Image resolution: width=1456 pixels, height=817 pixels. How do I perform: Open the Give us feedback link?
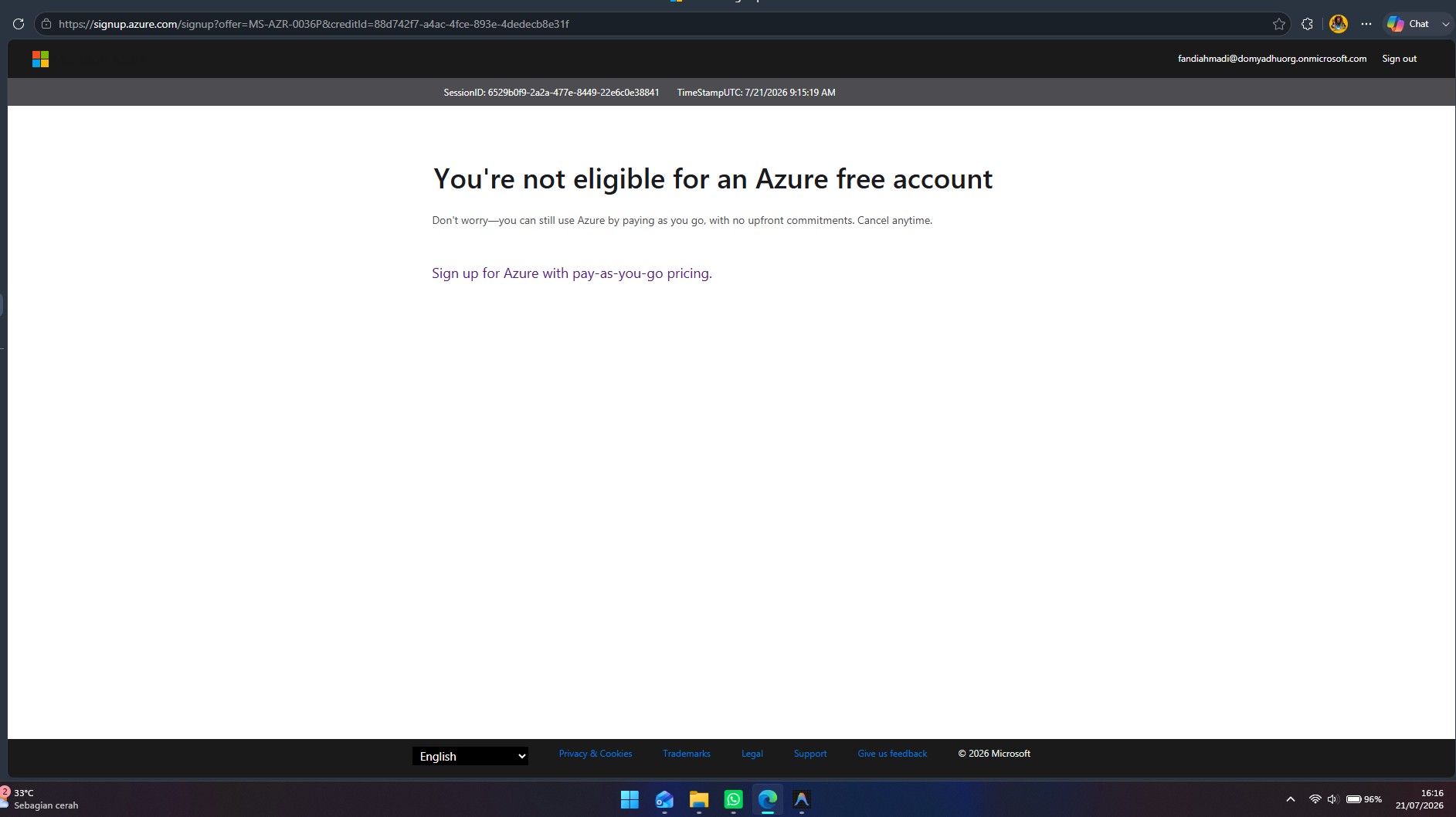[x=892, y=754]
